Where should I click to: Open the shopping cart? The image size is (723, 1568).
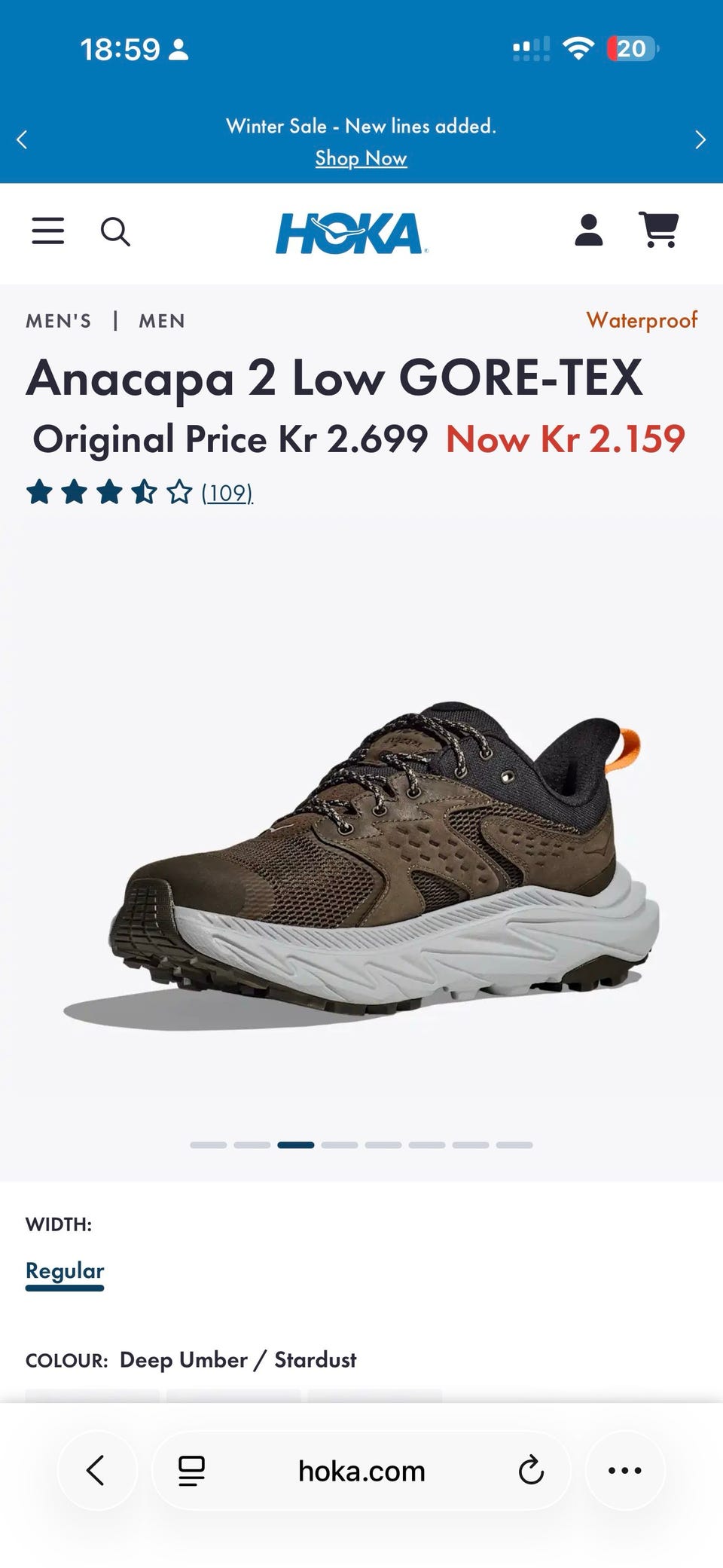pyautogui.click(x=659, y=230)
